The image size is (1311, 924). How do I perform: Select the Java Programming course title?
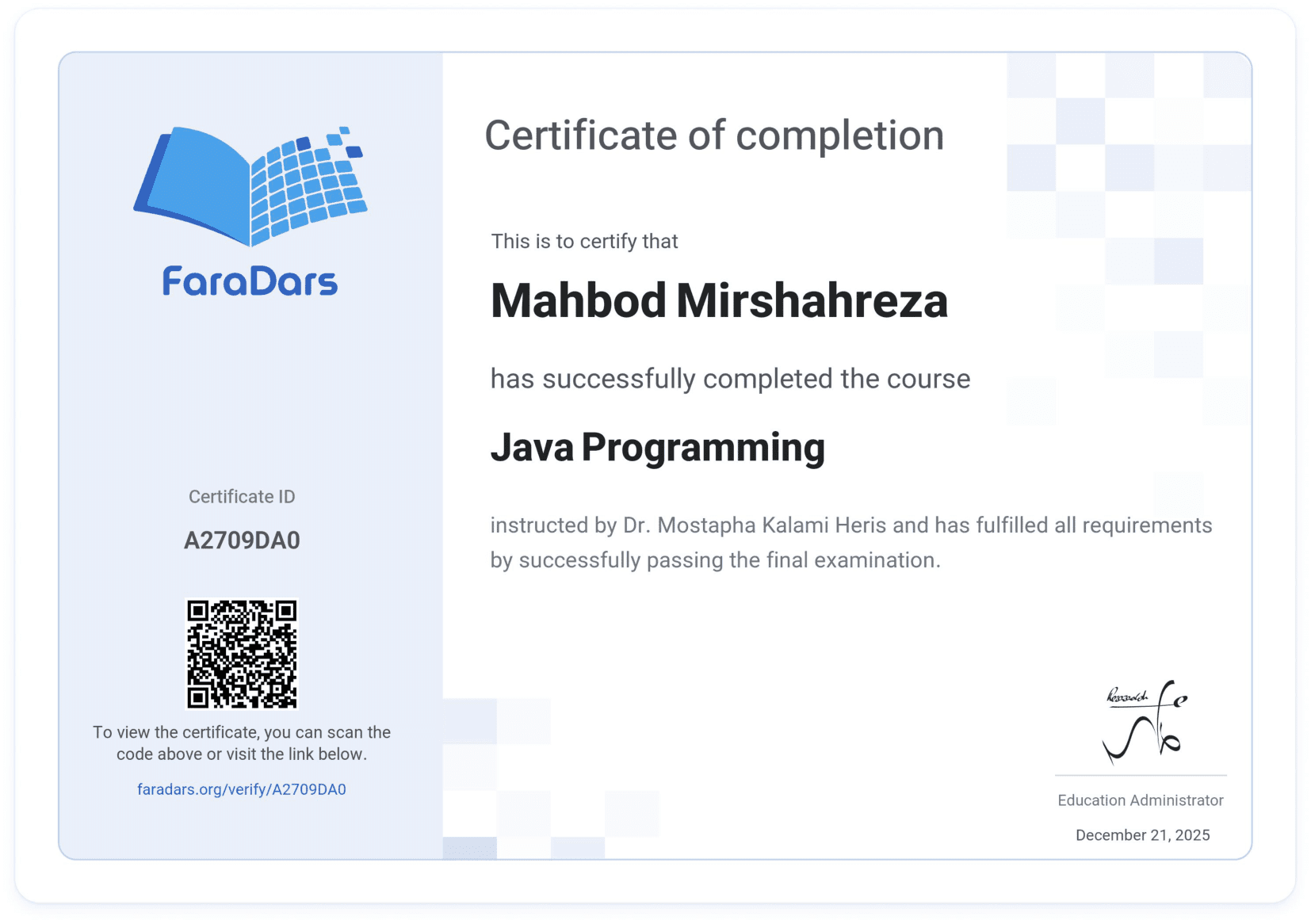[657, 448]
